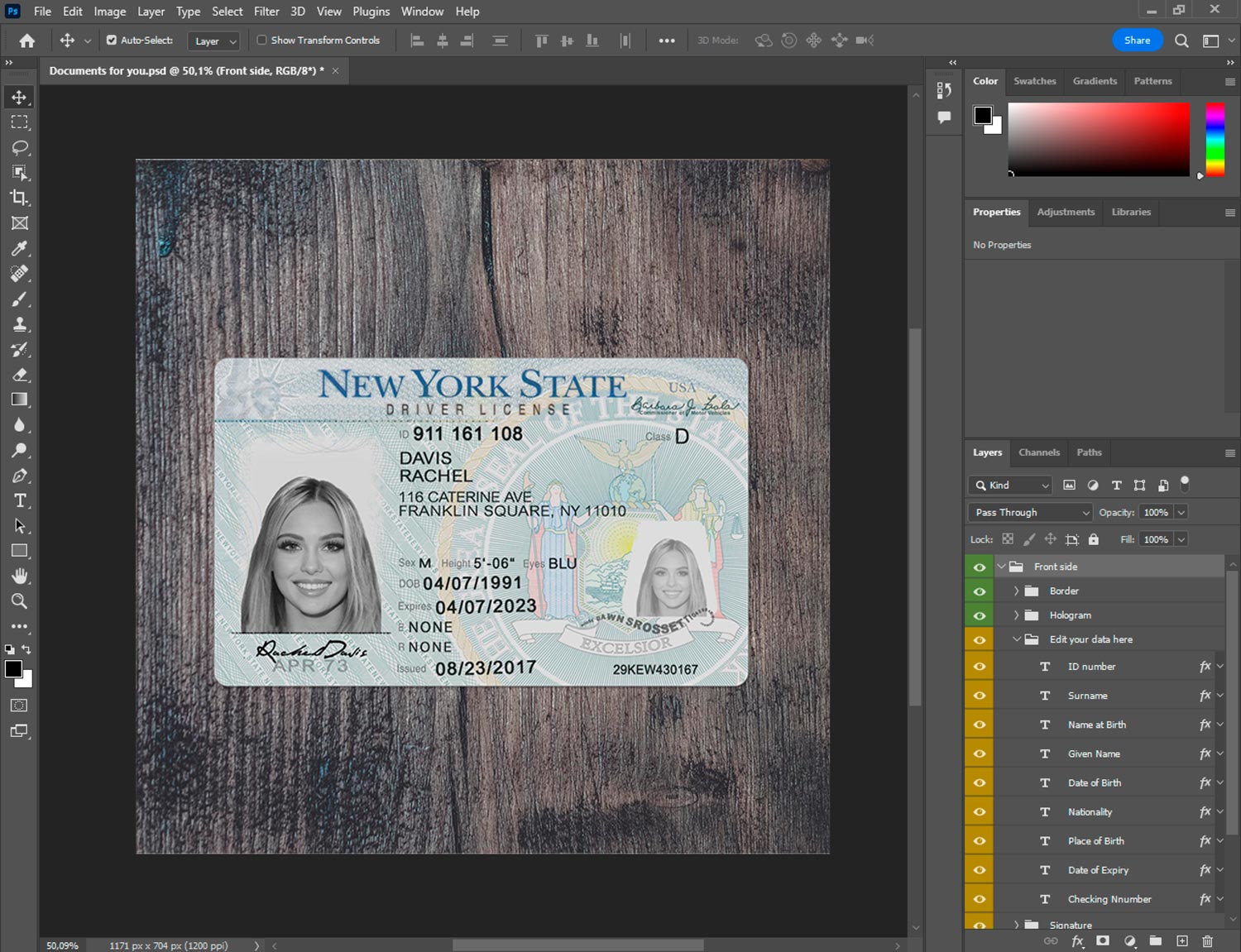Viewport: 1241px width, 952px height.
Task: Switch to the Channels tab
Action: [1038, 452]
